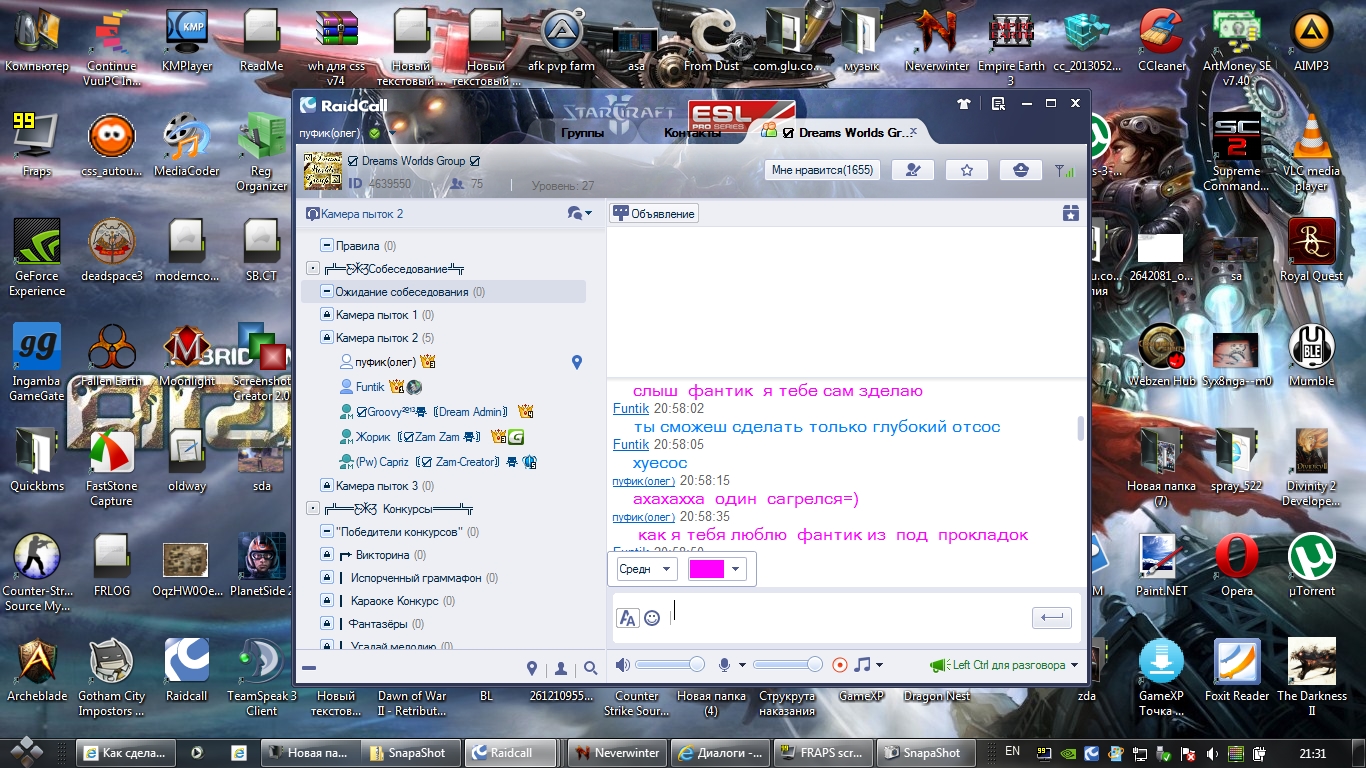The height and width of the screenshot is (768, 1366).
Task: Open the RaidCall main menu list icon
Action: pyautogui.click(x=998, y=104)
